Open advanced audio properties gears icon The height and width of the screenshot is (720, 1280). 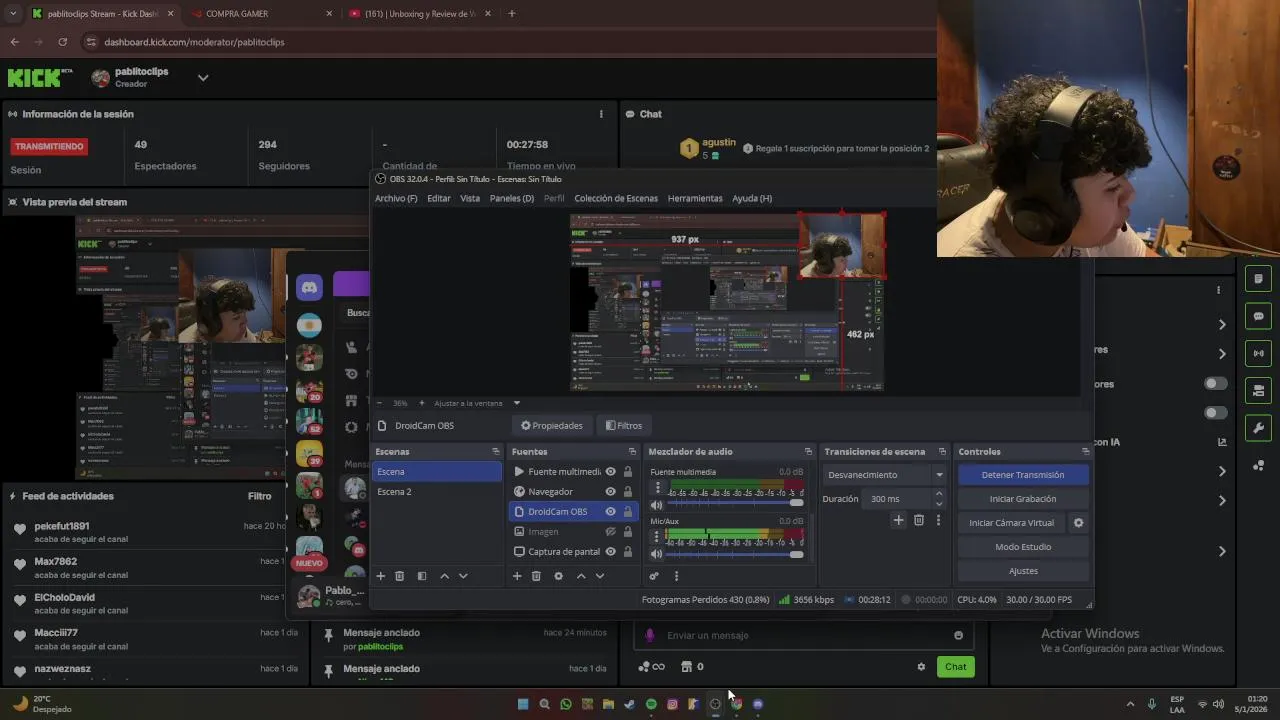pos(654,576)
